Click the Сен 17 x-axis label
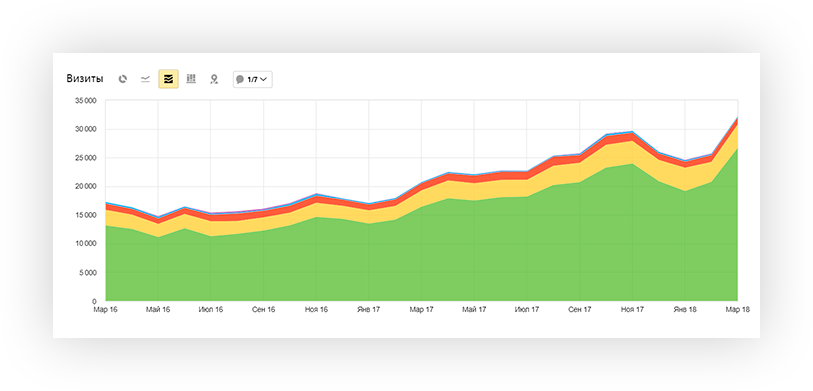Viewport: 813px width, 391px height. [580, 310]
